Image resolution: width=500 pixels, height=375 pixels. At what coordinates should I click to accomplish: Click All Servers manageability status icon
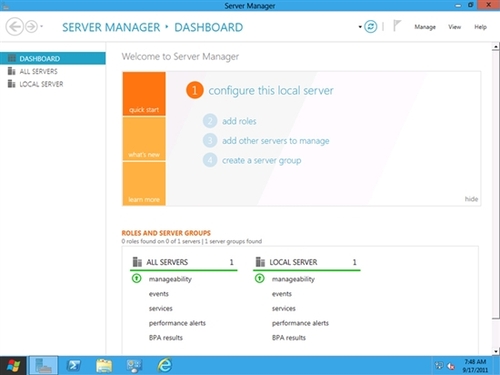pos(137,278)
